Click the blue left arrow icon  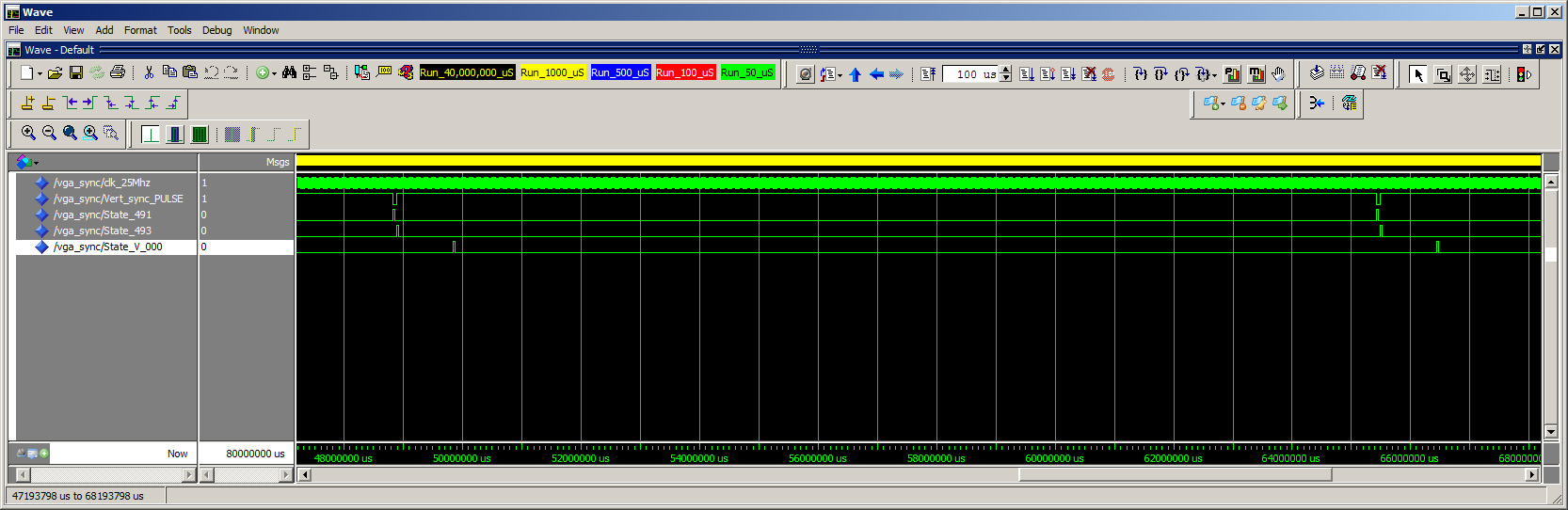pyautogui.click(x=876, y=74)
